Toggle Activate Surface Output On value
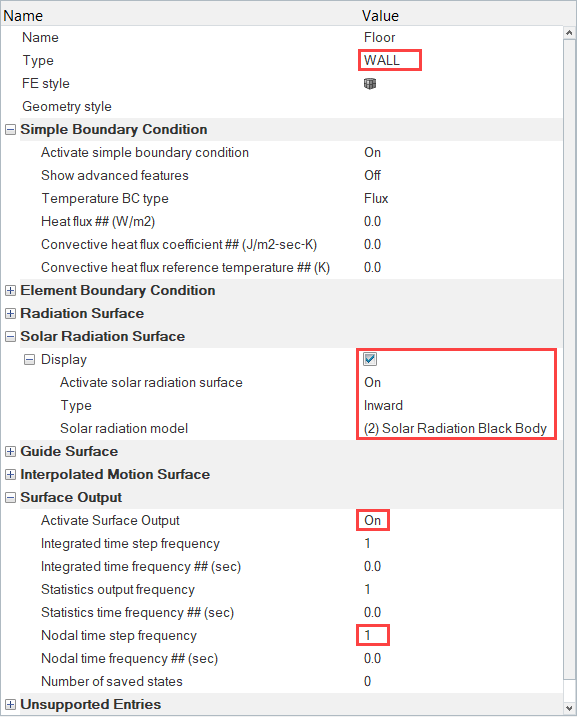The image size is (577, 717). 372,520
